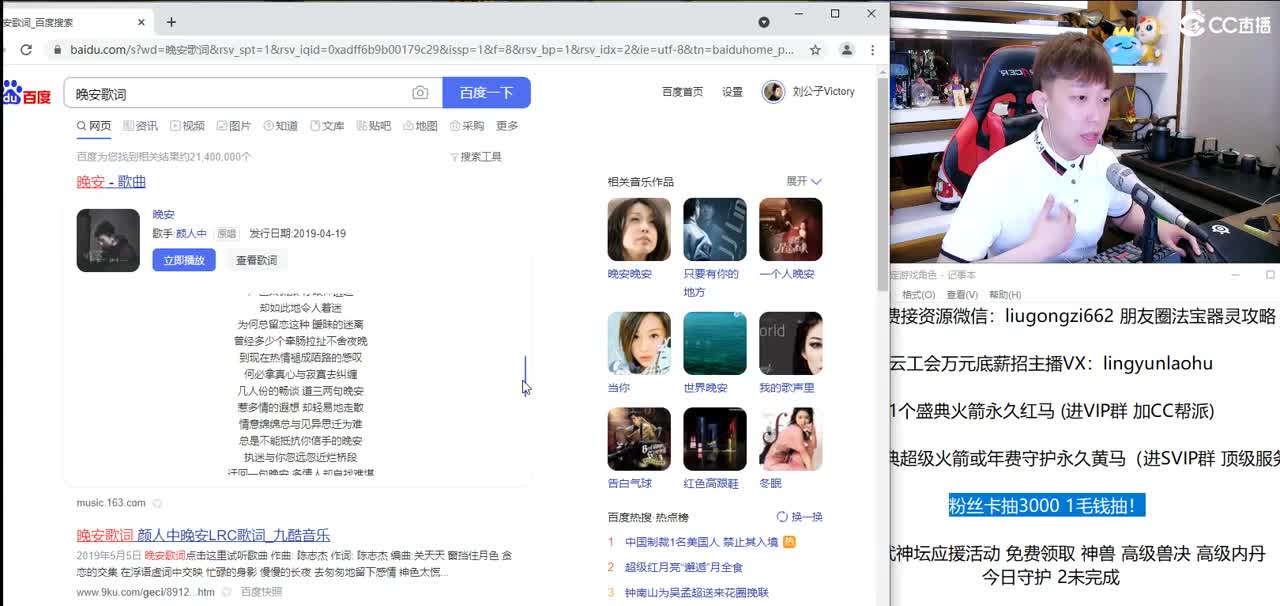Screen dimensions: 1280x606
Task: Click 立即播放 button
Action: 184,260
